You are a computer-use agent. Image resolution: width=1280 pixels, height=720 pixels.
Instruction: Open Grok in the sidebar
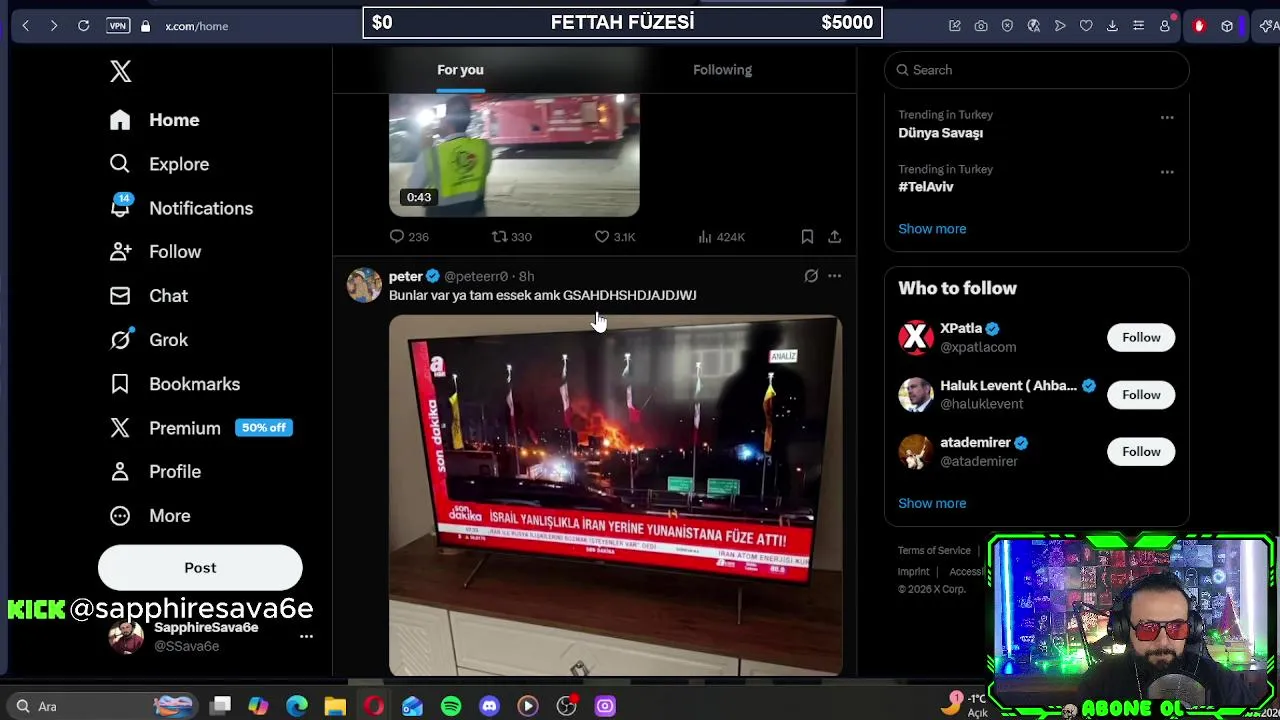(149, 340)
